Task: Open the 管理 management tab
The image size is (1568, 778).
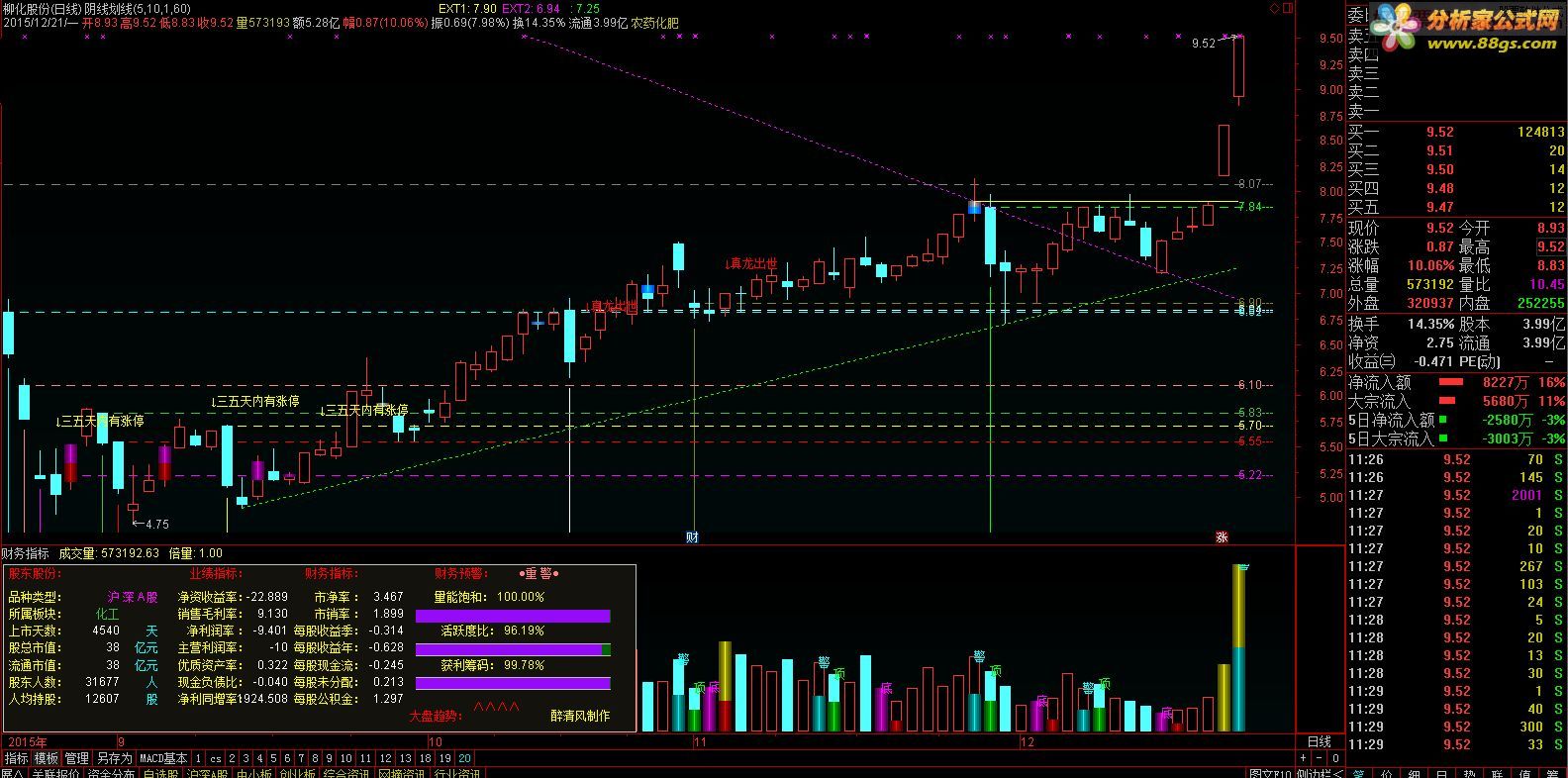Action: coord(77,758)
